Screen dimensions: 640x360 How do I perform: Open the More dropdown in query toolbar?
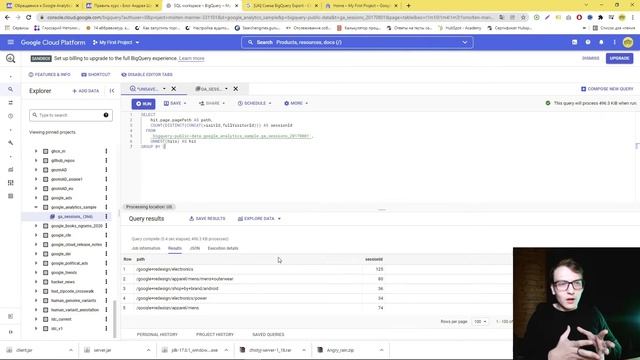pyautogui.click(x=296, y=103)
